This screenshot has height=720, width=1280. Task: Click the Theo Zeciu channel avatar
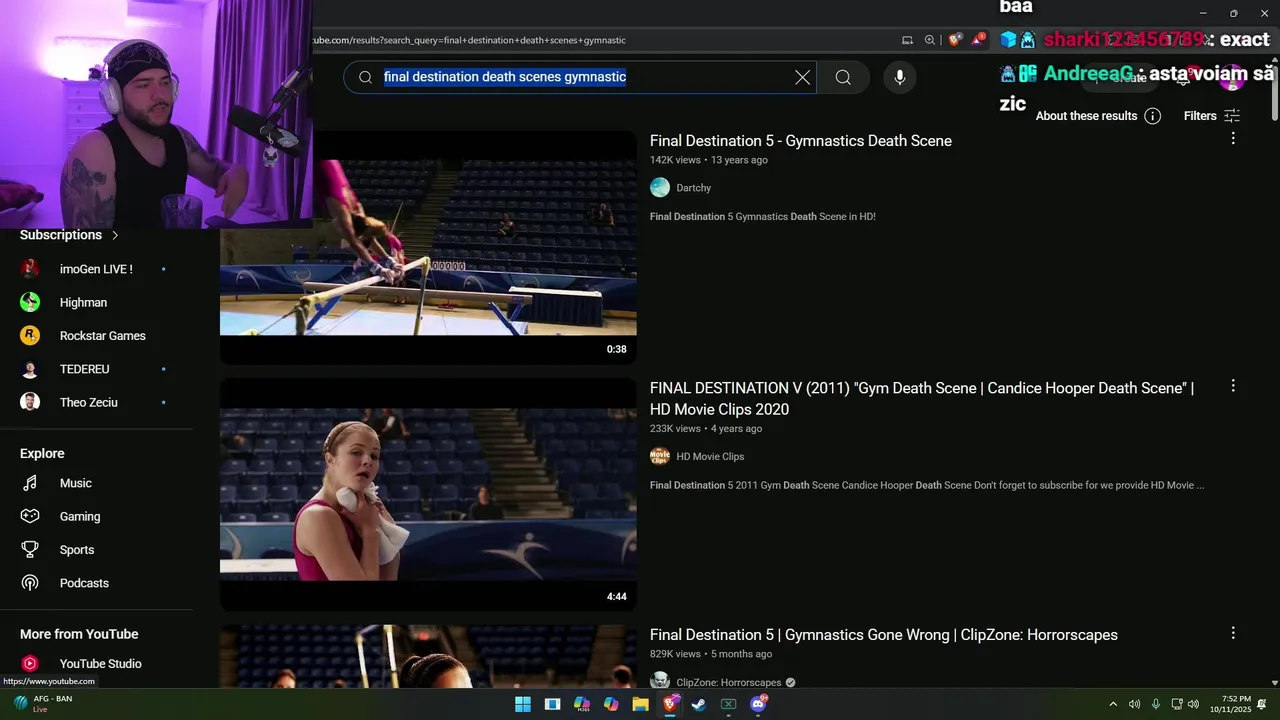30,402
